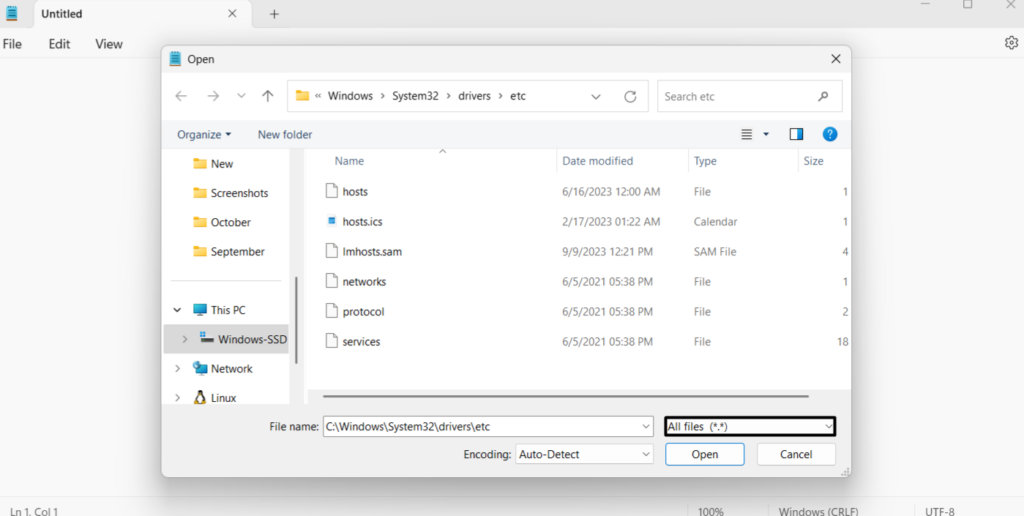The width and height of the screenshot is (1024, 516).
Task: Collapse the This PC tree node
Action: 178,310
